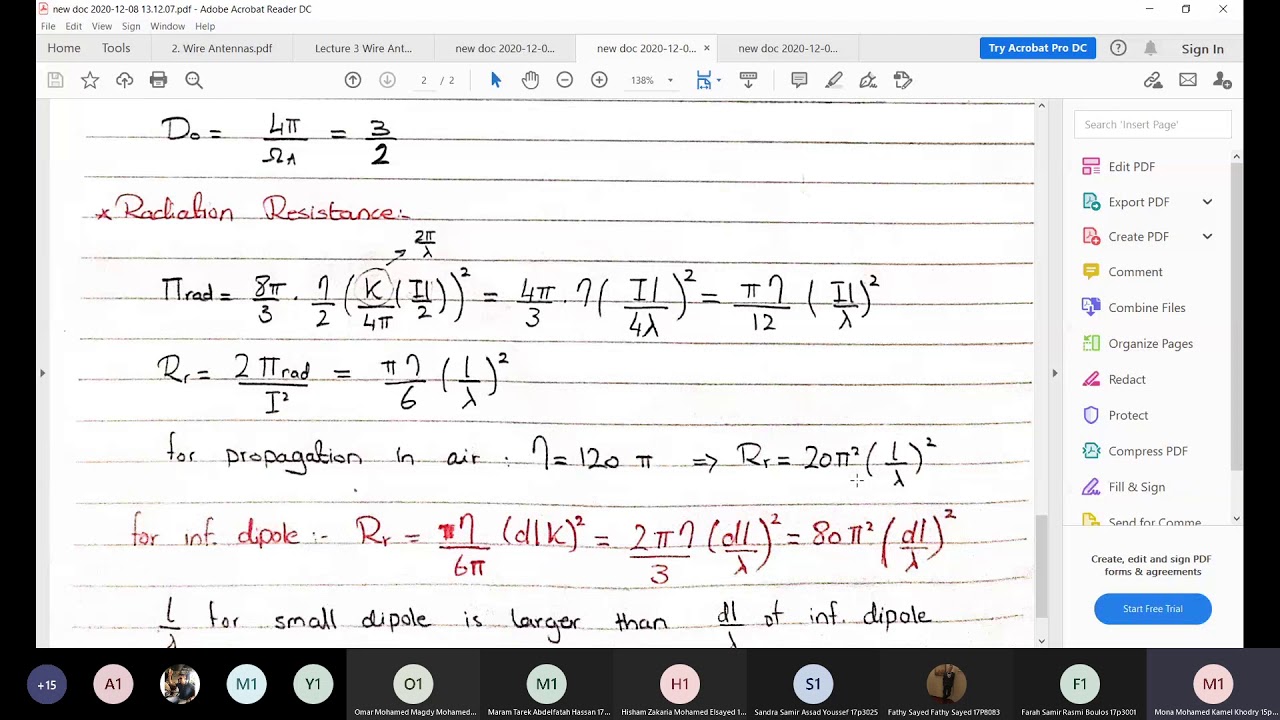1280x720 pixels.
Task: Go to previous page arrow
Action: point(353,80)
